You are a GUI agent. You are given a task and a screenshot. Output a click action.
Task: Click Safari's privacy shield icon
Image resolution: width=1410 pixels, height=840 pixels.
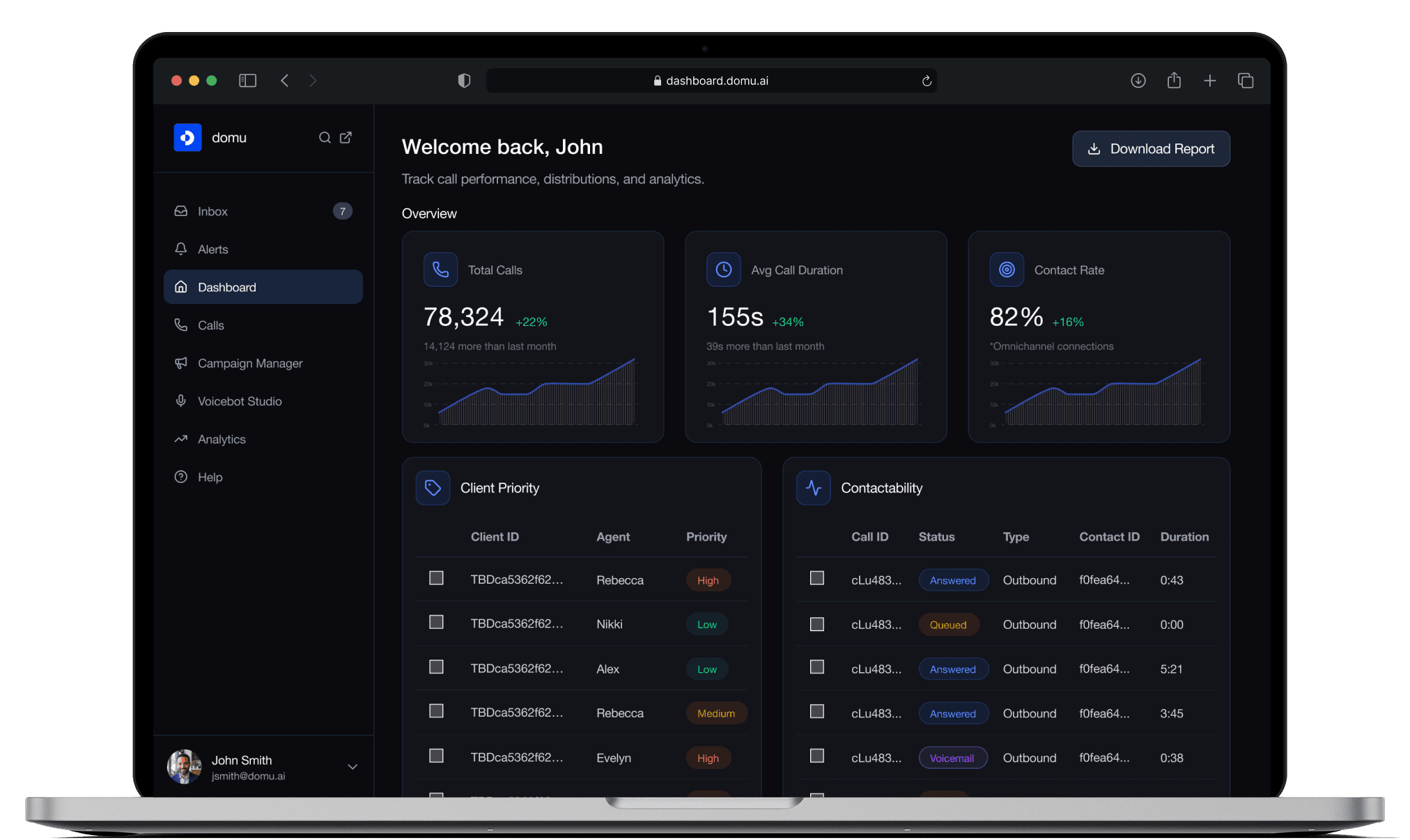point(464,81)
